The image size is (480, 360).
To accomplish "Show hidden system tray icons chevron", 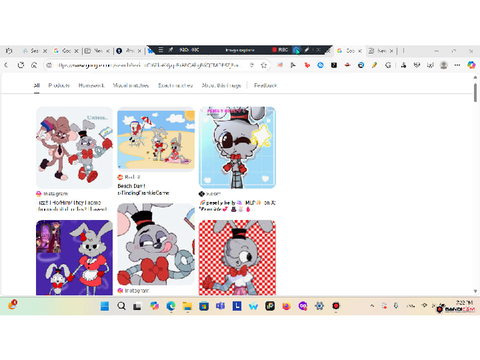I will tap(372, 305).
